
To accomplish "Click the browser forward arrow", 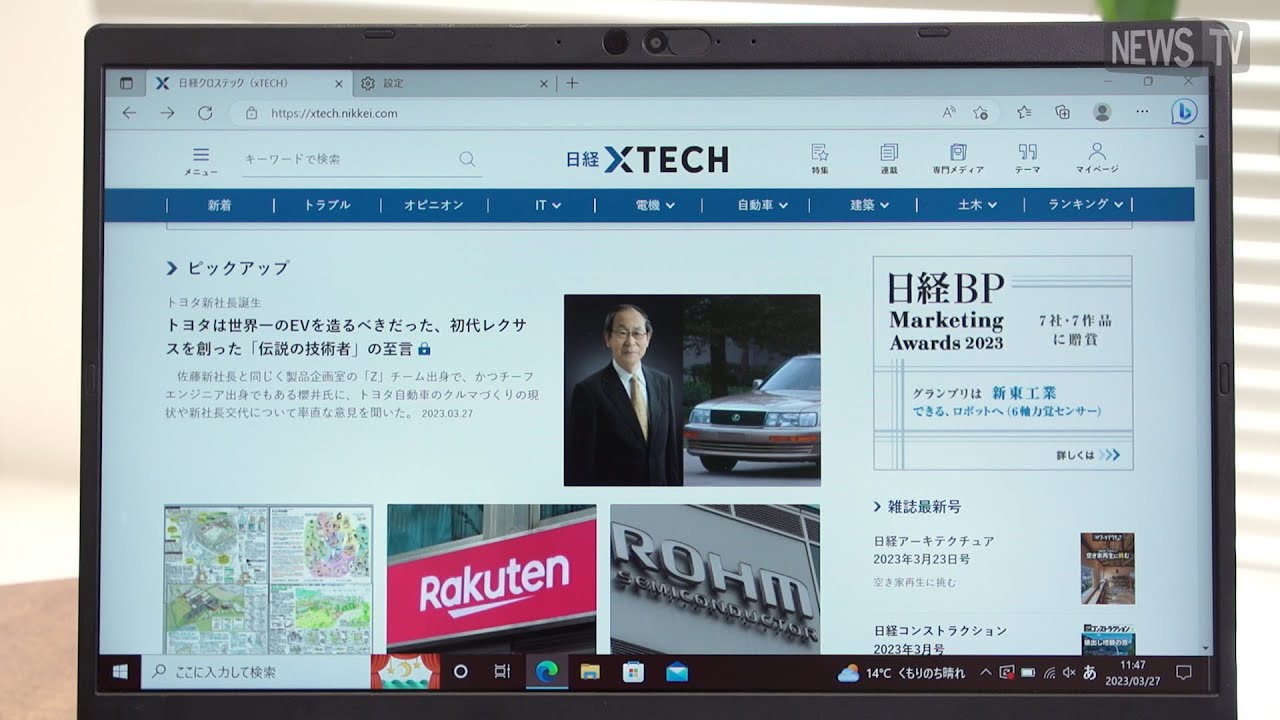I will click(167, 113).
